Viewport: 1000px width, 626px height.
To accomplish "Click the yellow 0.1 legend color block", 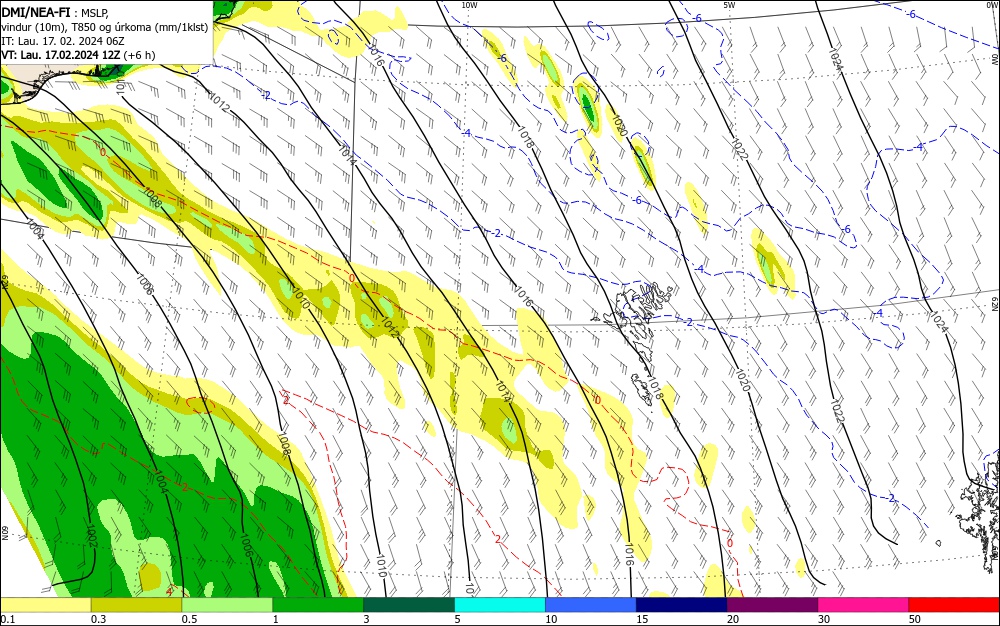I will pos(46,605).
